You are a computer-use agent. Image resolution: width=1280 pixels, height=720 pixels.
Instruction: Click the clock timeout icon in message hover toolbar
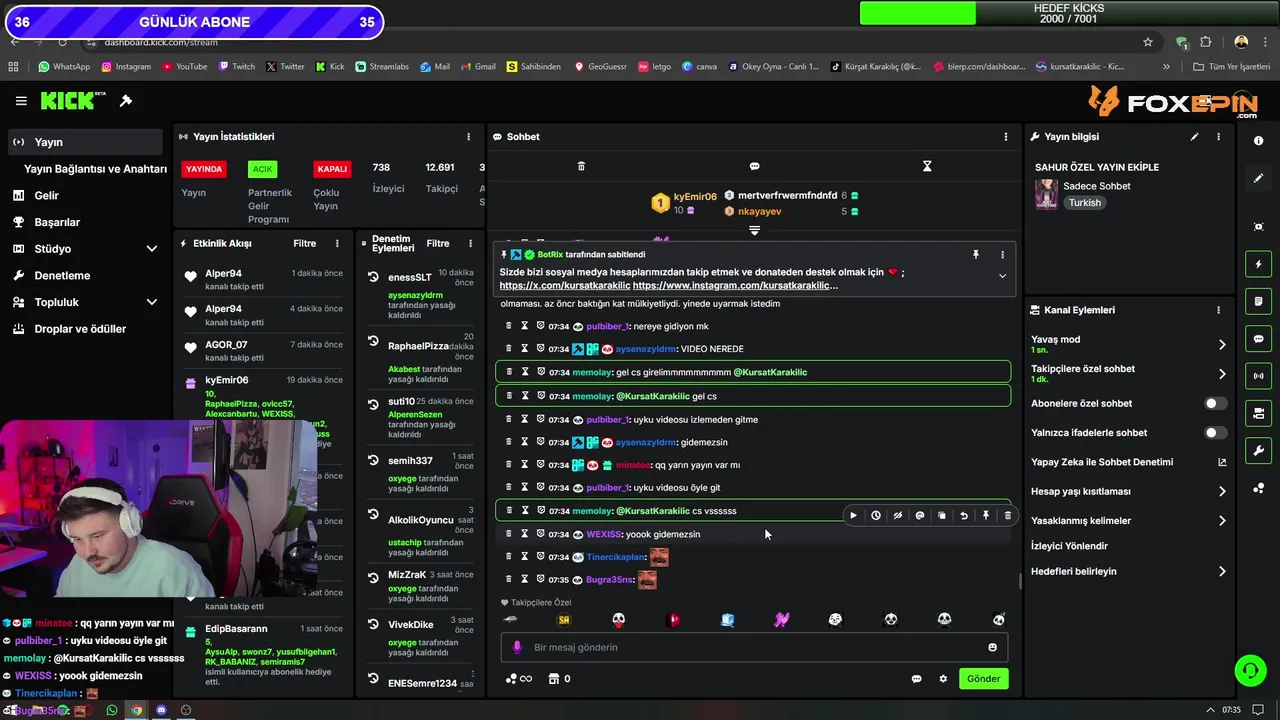[x=875, y=516]
